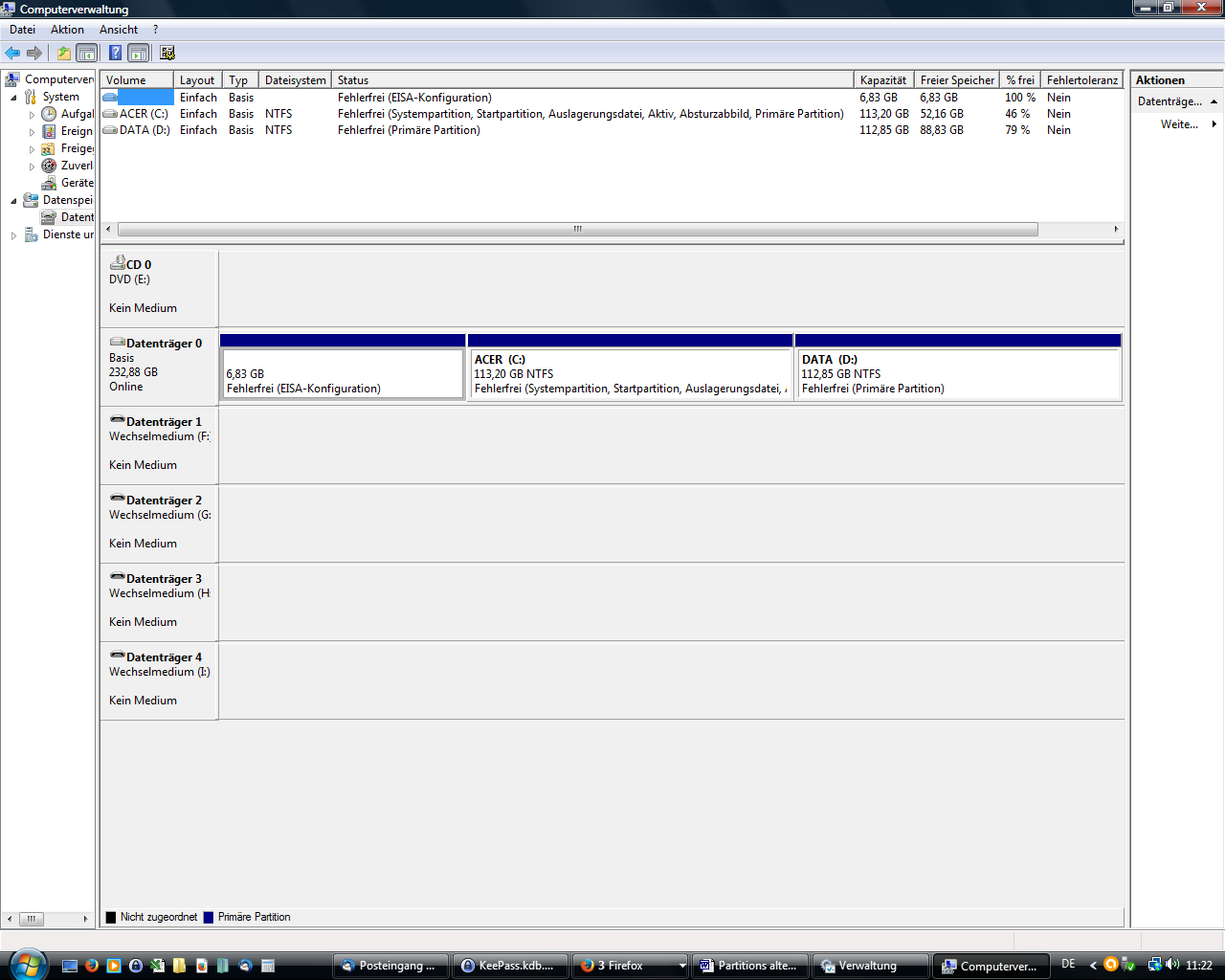Click the settings icon at toolbar's end
The height and width of the screenshot is (980, 1225).
coord(167,54)
